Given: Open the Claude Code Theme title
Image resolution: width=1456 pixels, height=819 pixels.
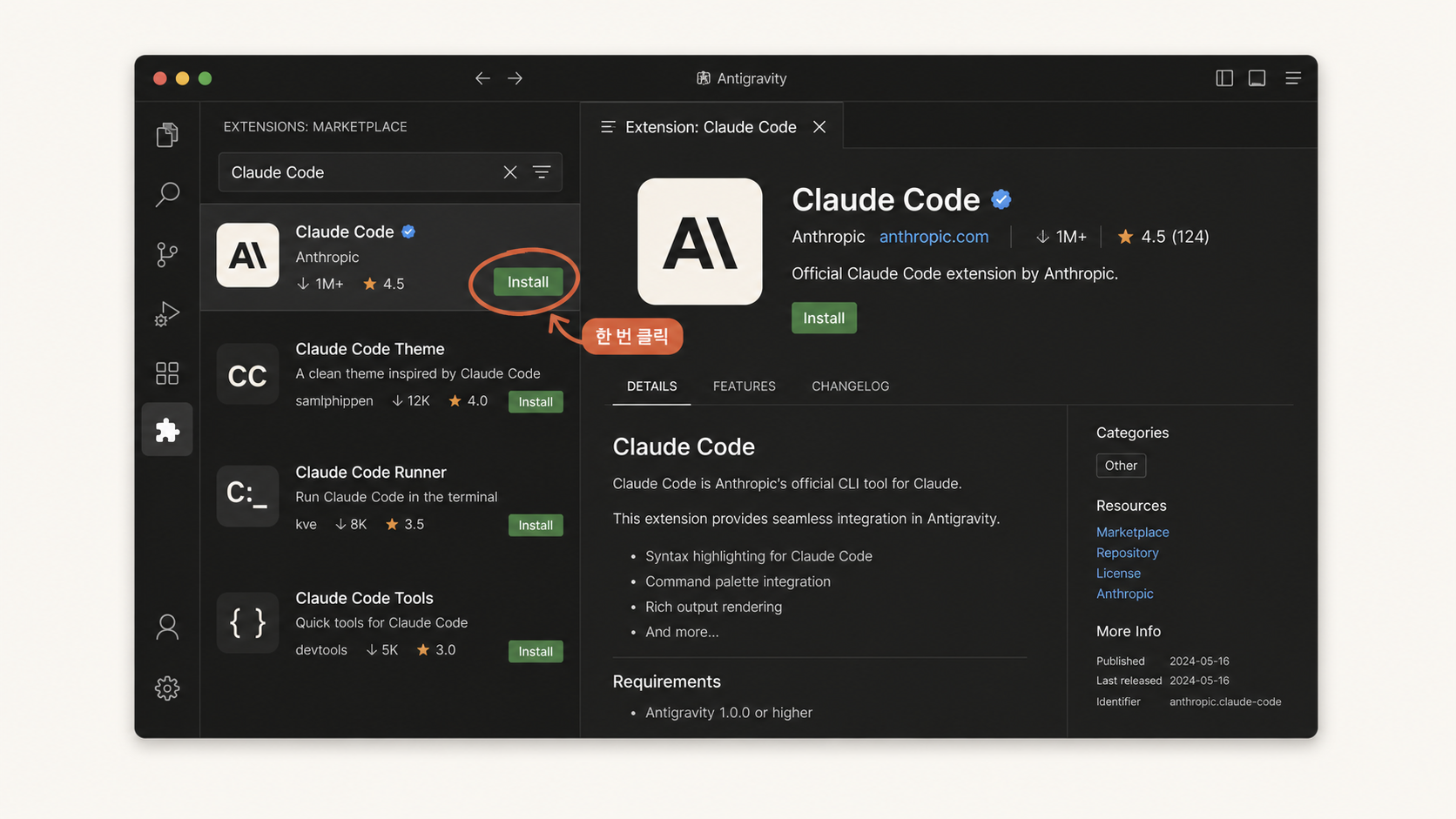Looking at the screenshot, I should (370, 349).
